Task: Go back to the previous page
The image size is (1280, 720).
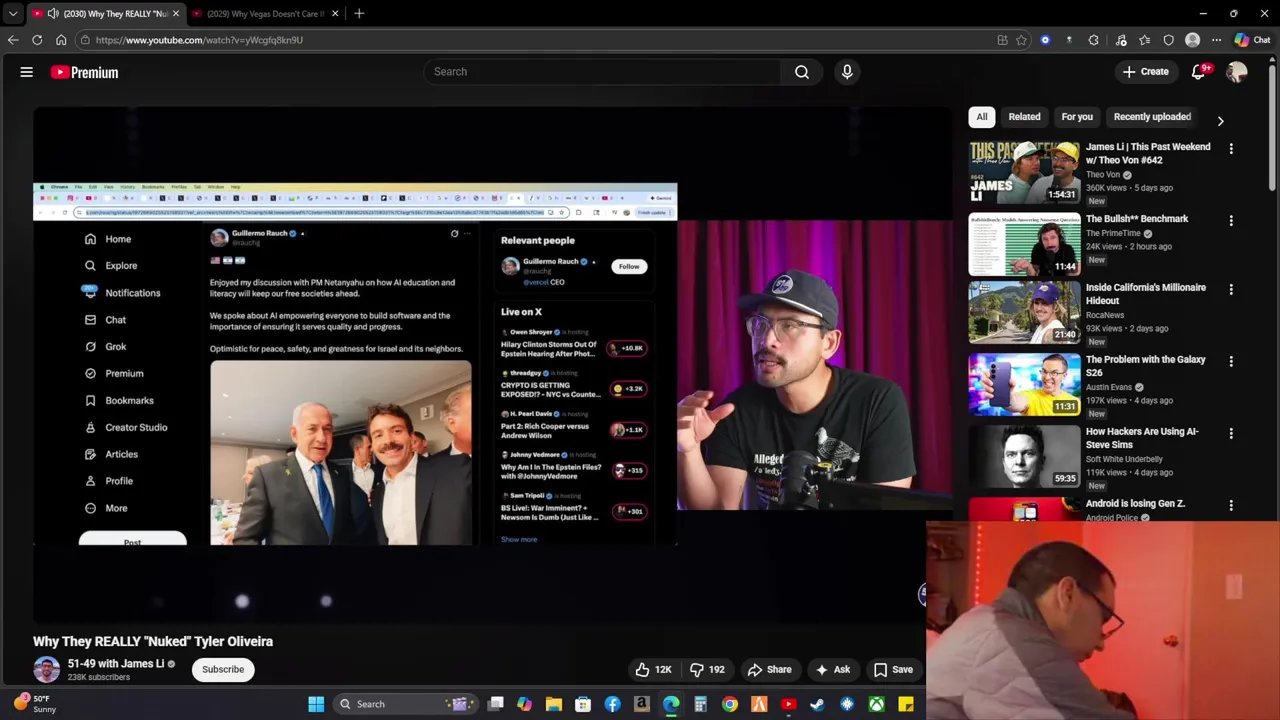Action: coord(13,40)
